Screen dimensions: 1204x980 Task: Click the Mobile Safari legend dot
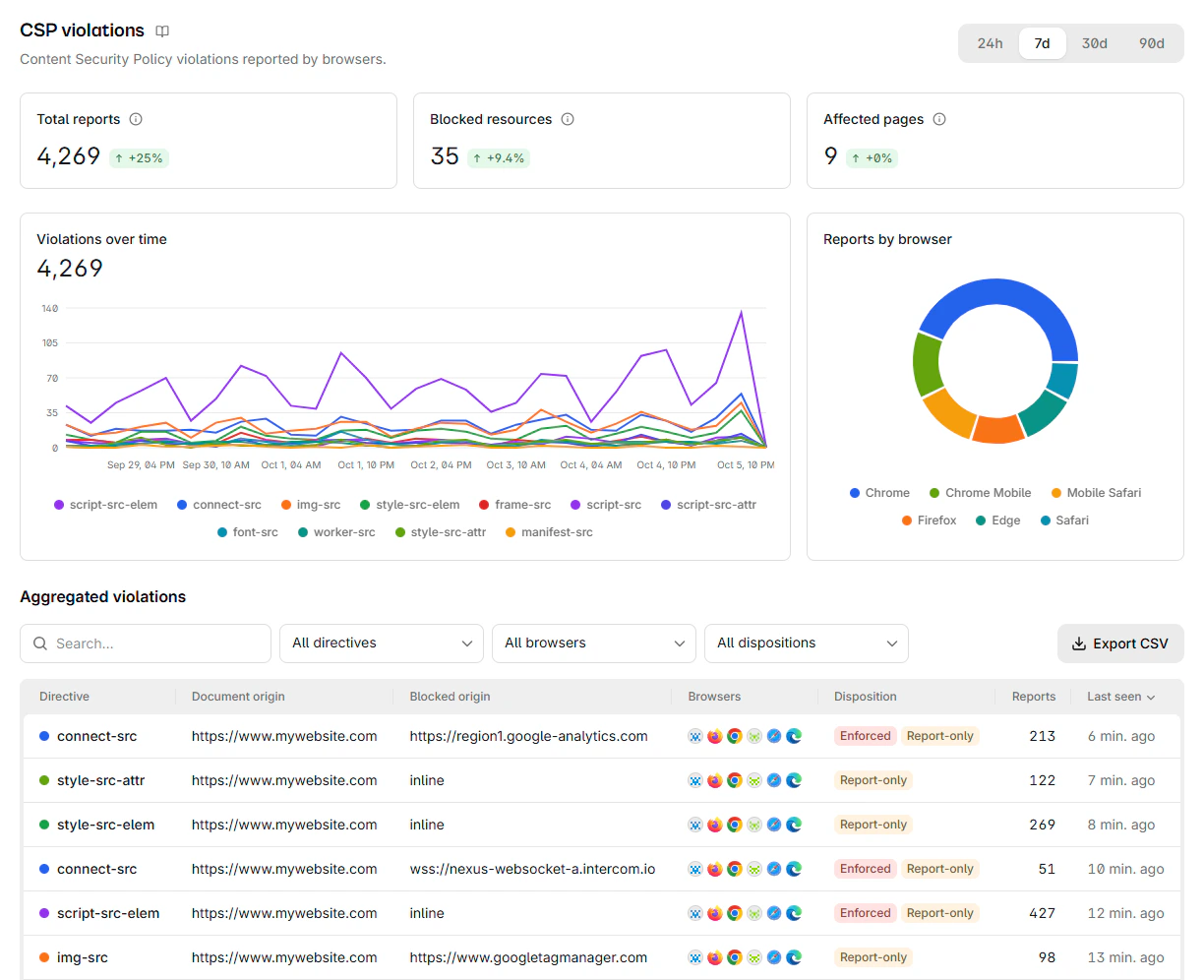point(1056,493)
